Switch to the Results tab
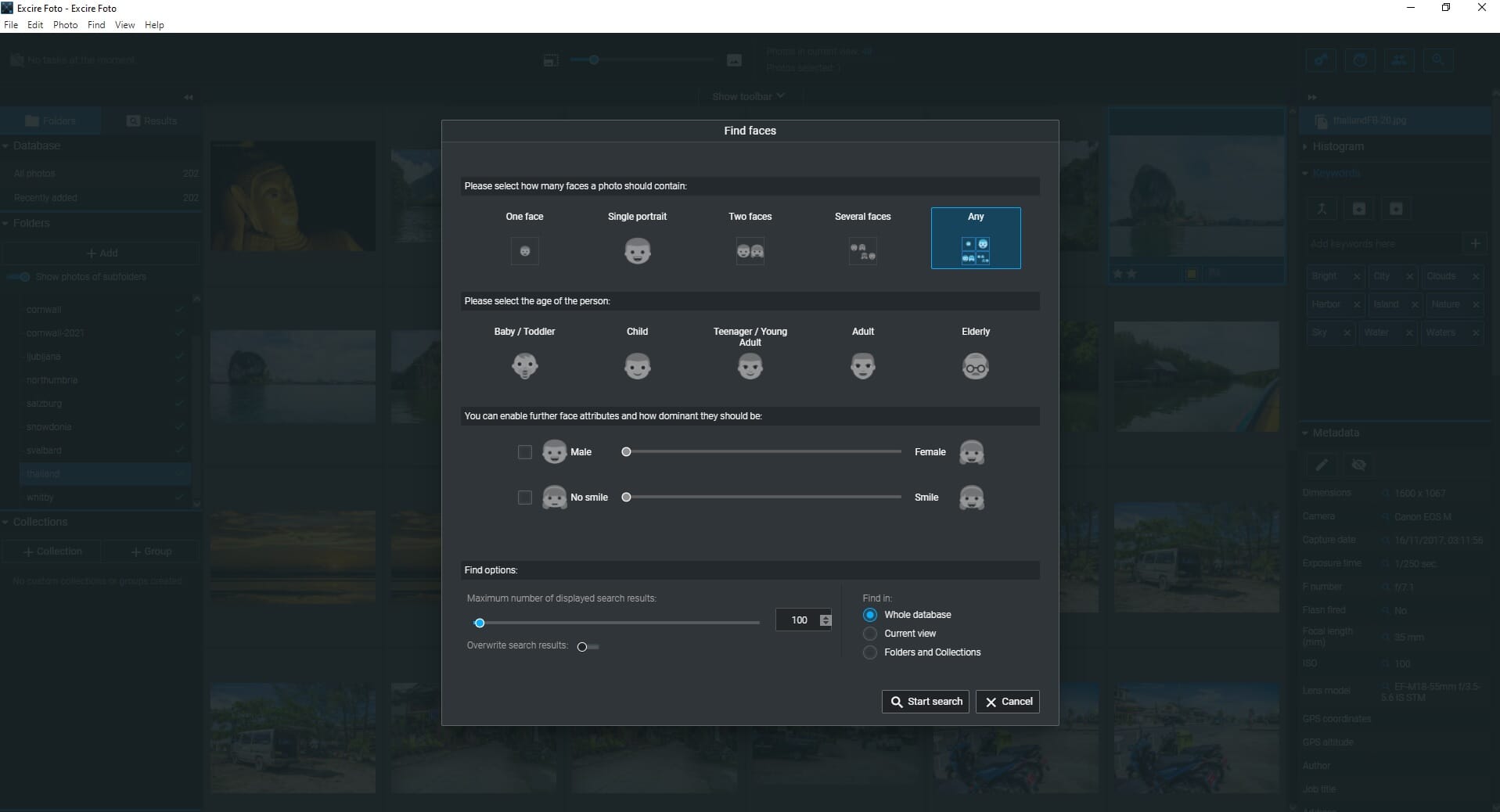The width and height of the screenshot is (1500, 812). click(151, 120)
